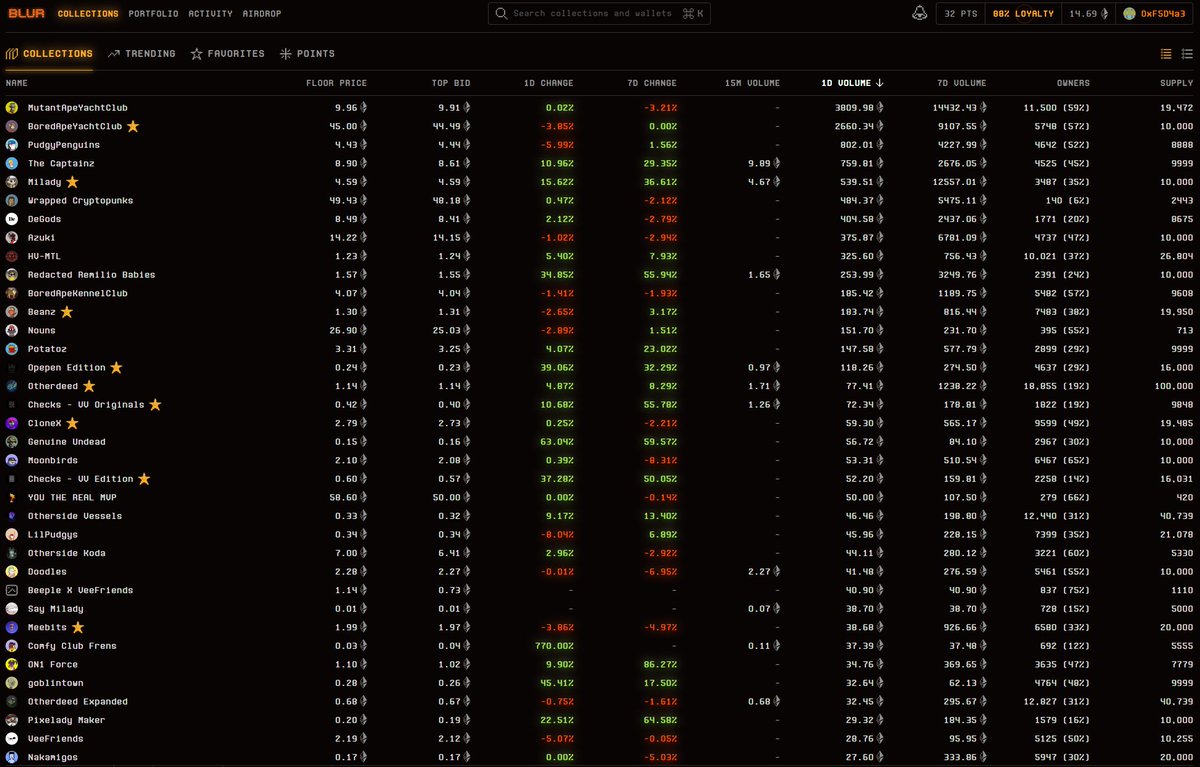Click the Genuine Undead avatar icon

click(12, 442)
